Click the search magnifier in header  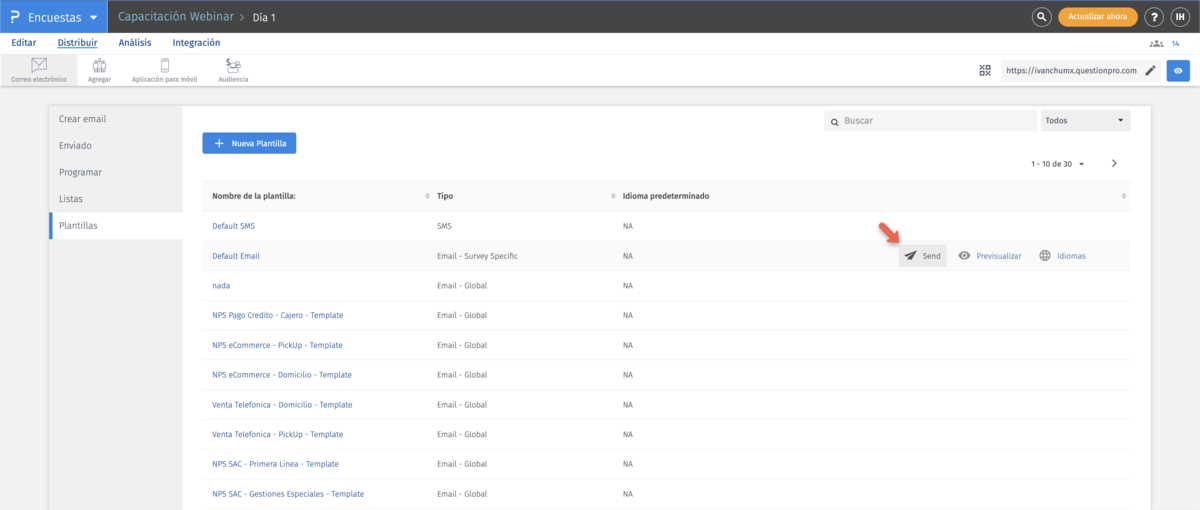(x=1041, y=17)
